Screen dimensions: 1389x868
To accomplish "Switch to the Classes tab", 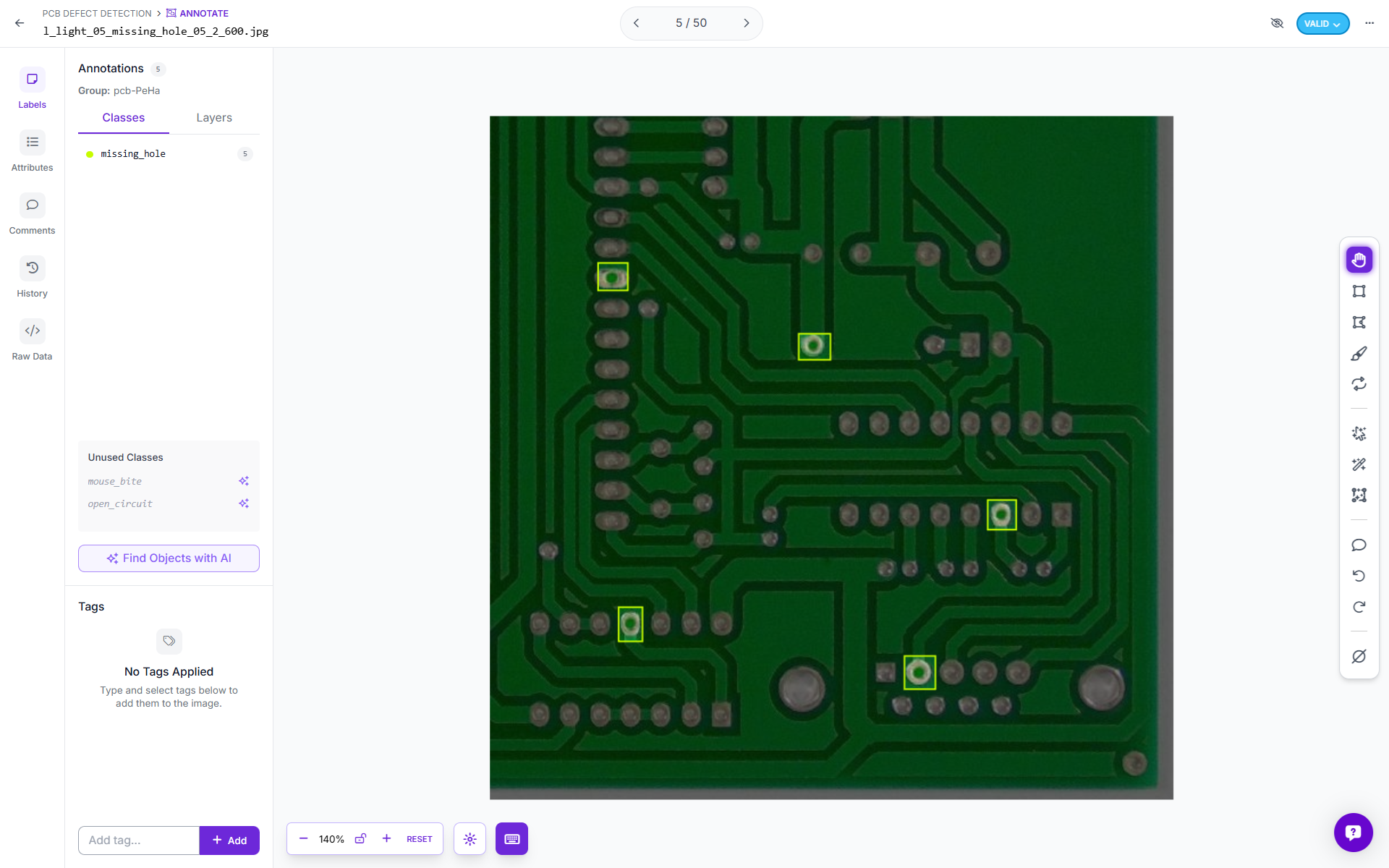I will [x=123, y=118].
